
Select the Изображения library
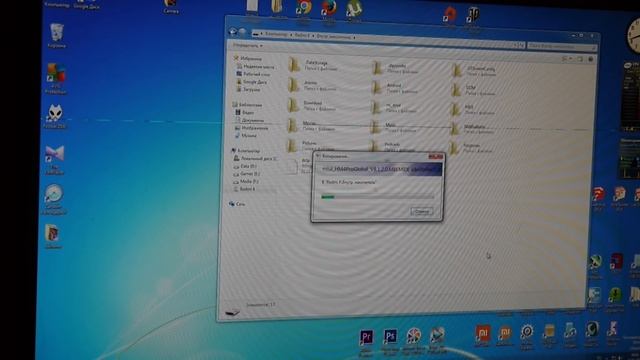click(x=251, y=128)
